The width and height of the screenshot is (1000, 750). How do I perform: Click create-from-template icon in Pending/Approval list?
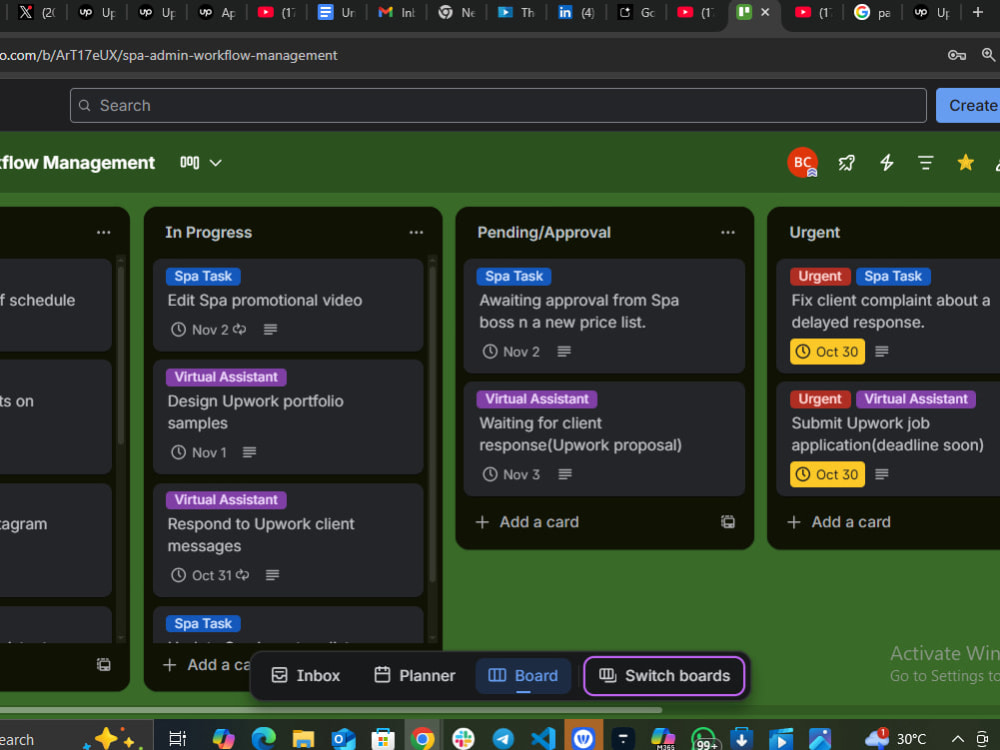[x=728, y=522]
